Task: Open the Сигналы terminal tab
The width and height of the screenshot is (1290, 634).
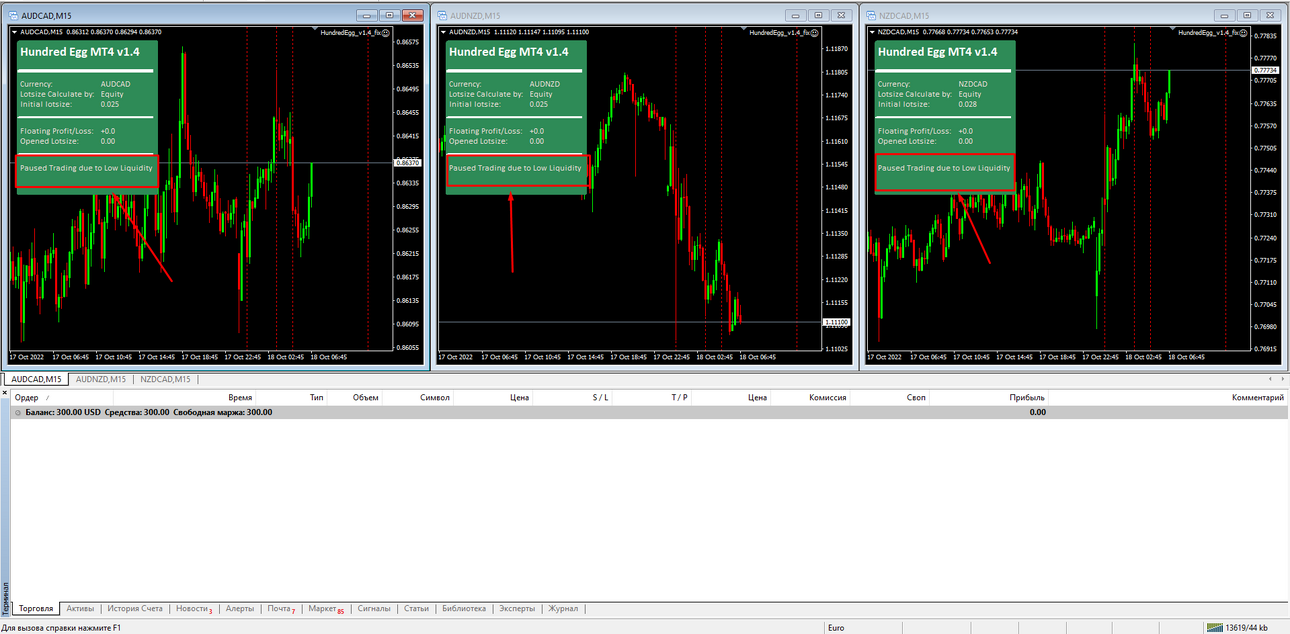Action: (x=374, y=608)
